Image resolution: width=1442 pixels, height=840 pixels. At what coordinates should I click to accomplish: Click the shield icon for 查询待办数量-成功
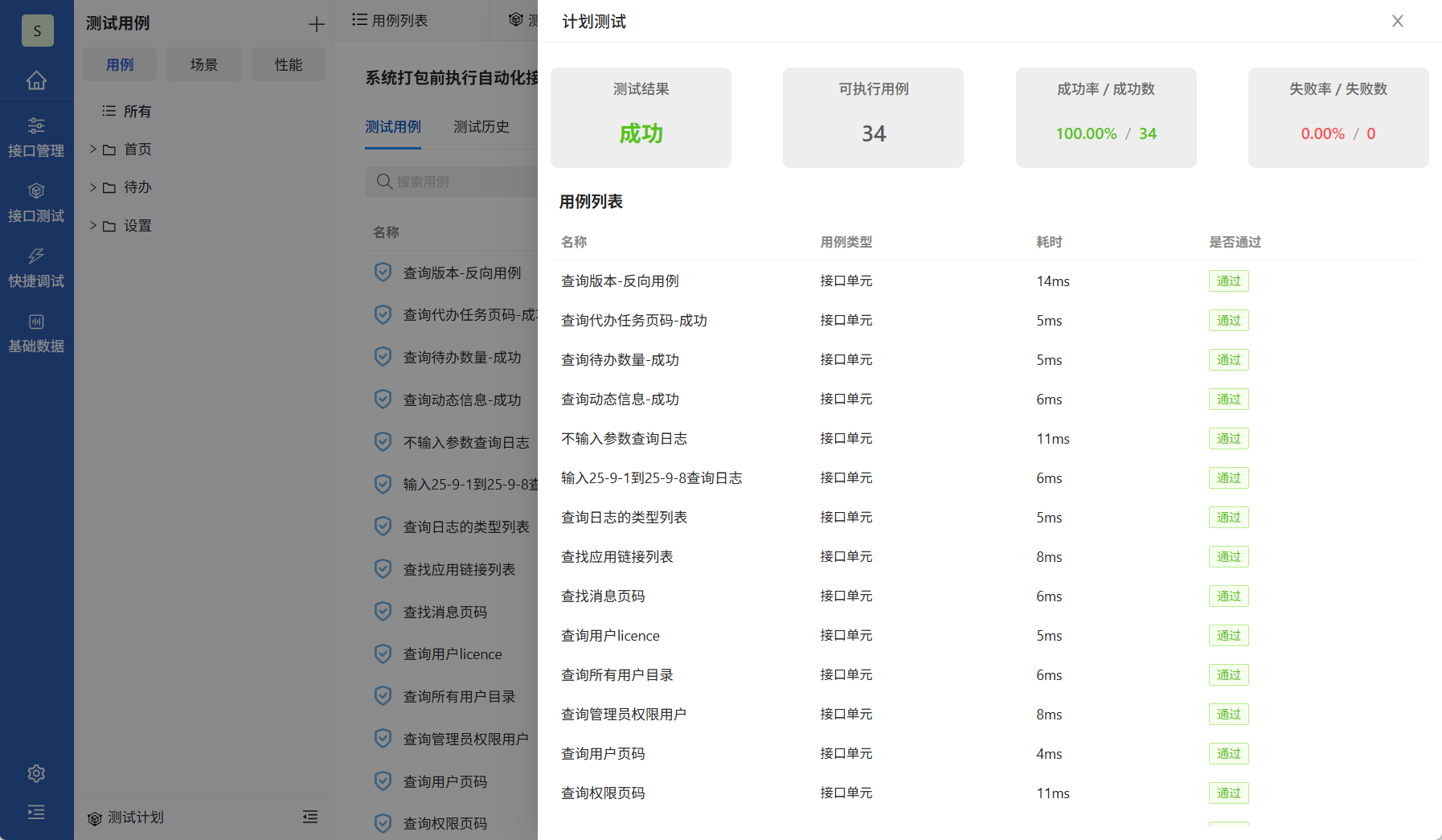383,357
